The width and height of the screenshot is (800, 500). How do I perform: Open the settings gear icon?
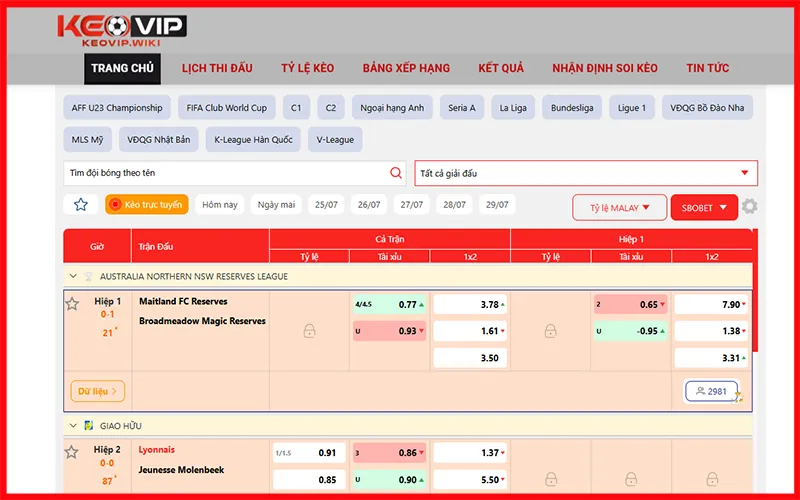(749, 207)
